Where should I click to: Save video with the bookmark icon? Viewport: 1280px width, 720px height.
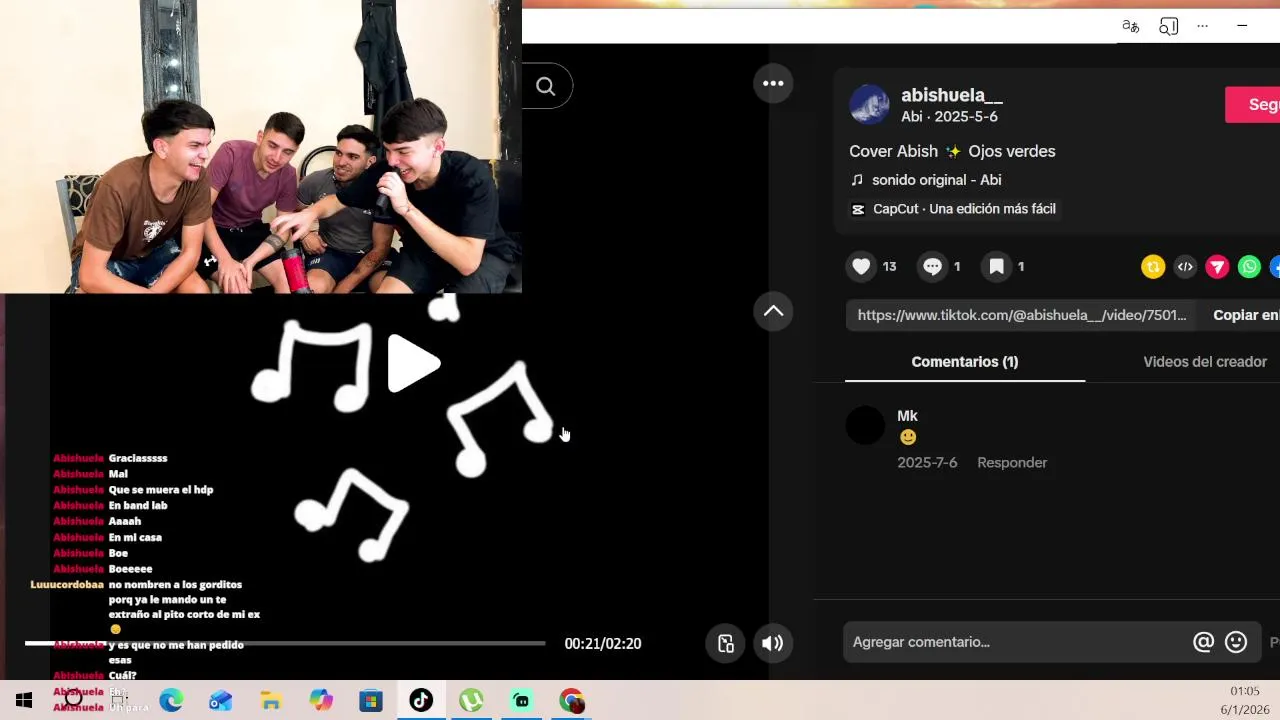996,266
